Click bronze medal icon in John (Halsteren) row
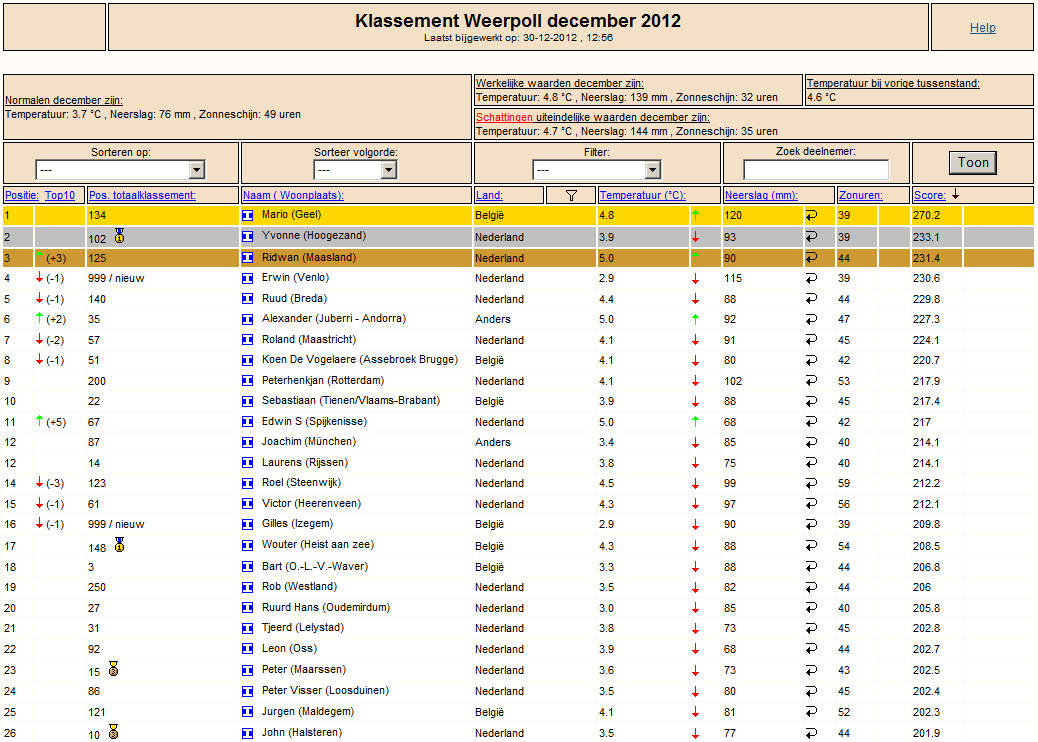The image size is (1038, 742). pyautogui.click(x=114, y=731)
